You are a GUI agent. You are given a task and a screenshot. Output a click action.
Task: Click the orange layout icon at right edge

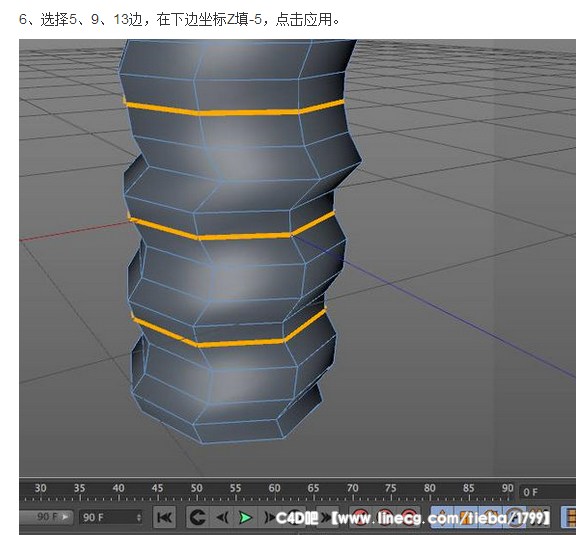[569, 517]
